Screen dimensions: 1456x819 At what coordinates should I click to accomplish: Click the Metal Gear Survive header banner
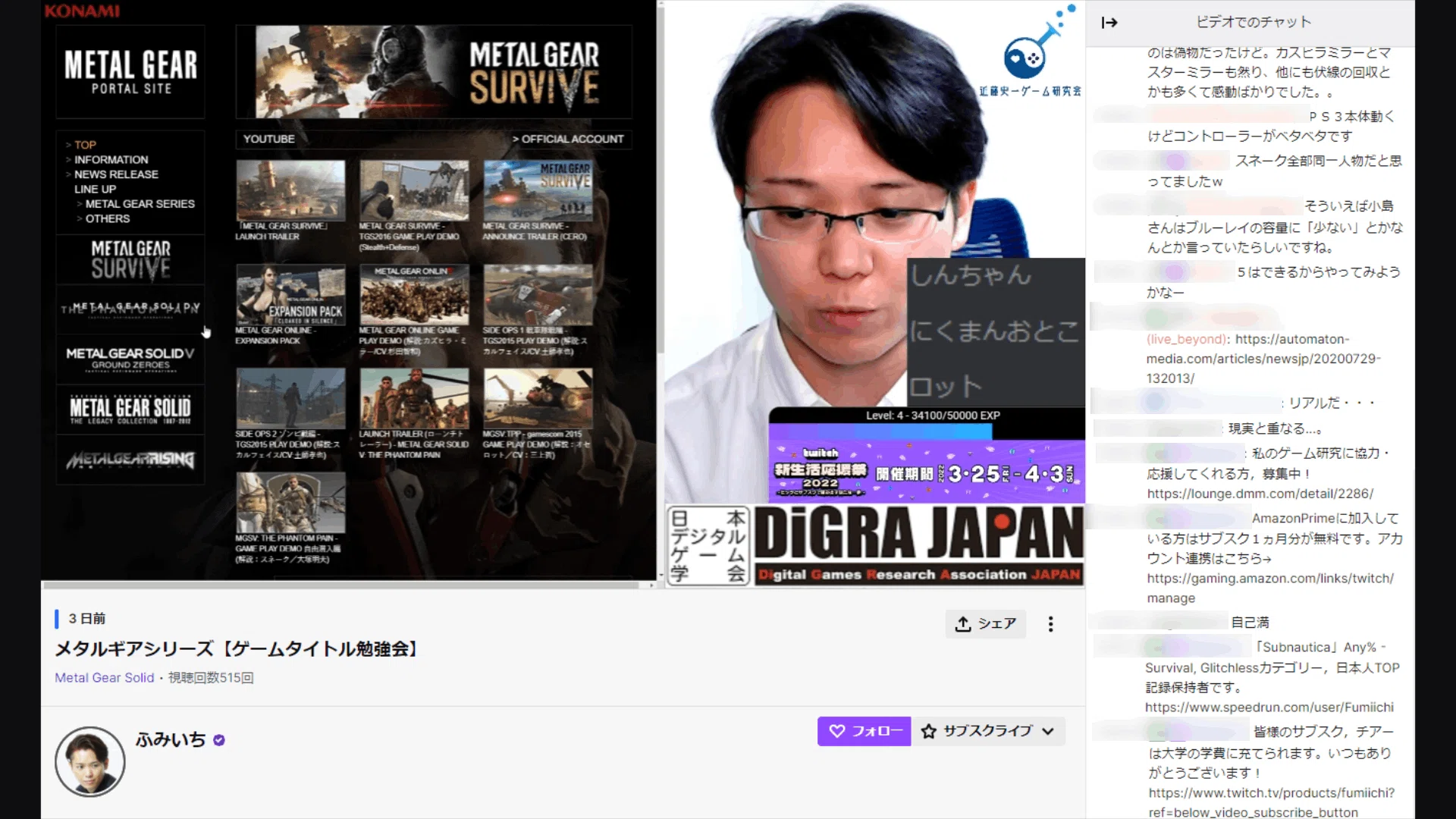pyautogui.click(x=434, y=72)
